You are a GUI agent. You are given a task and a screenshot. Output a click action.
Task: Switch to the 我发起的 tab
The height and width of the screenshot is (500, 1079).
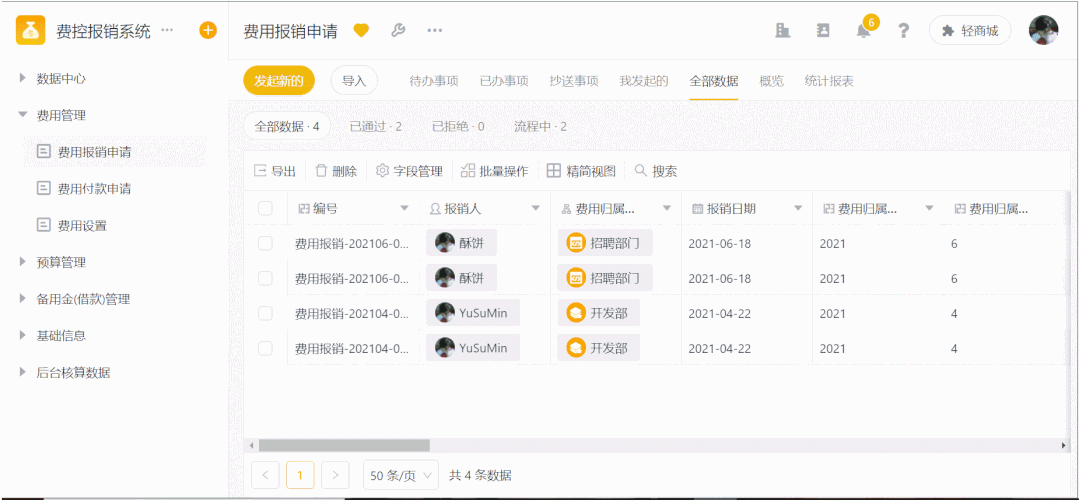click(x=644, y=80)
